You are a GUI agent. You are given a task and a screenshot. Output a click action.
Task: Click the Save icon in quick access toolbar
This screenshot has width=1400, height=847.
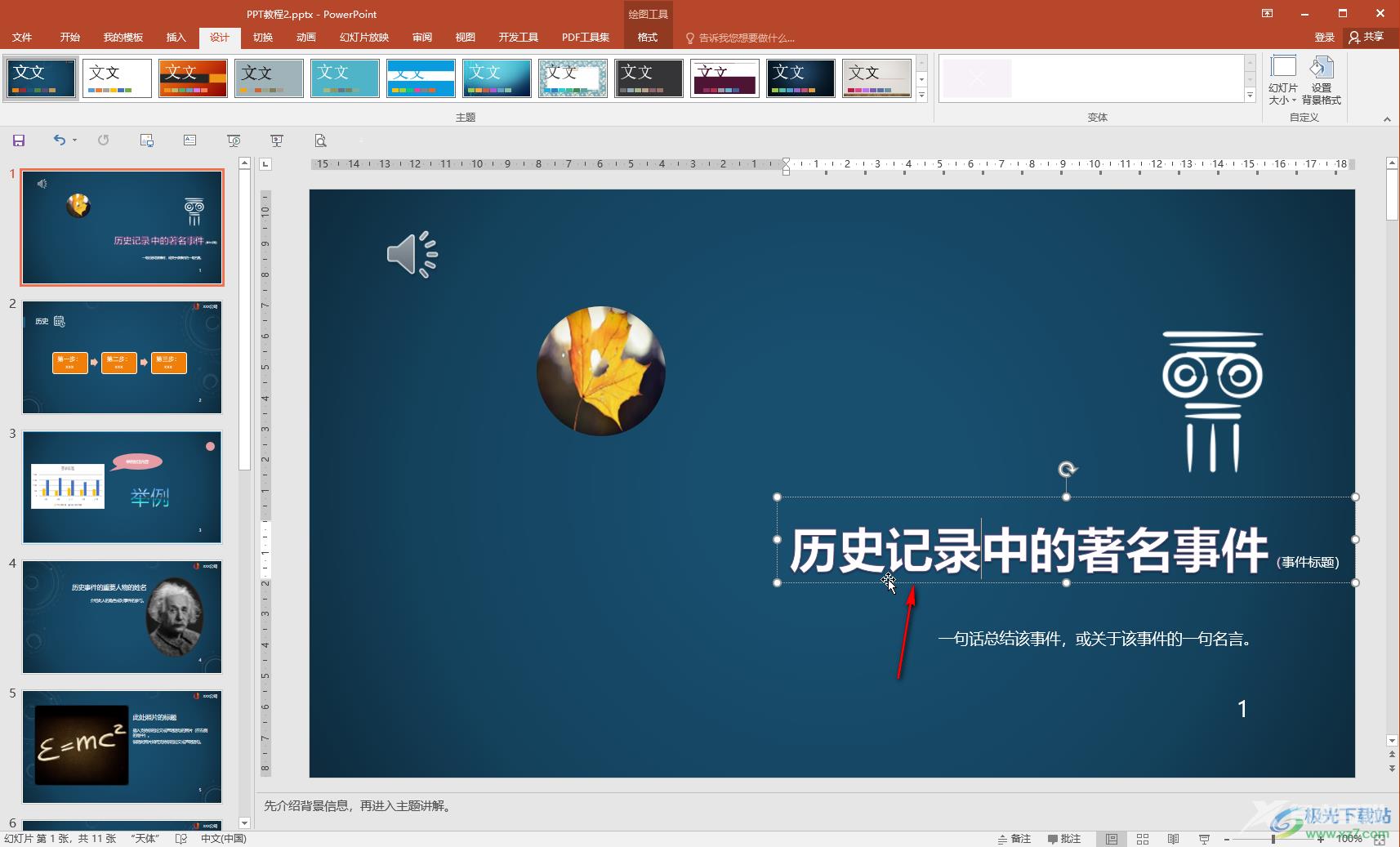[19, 140]
